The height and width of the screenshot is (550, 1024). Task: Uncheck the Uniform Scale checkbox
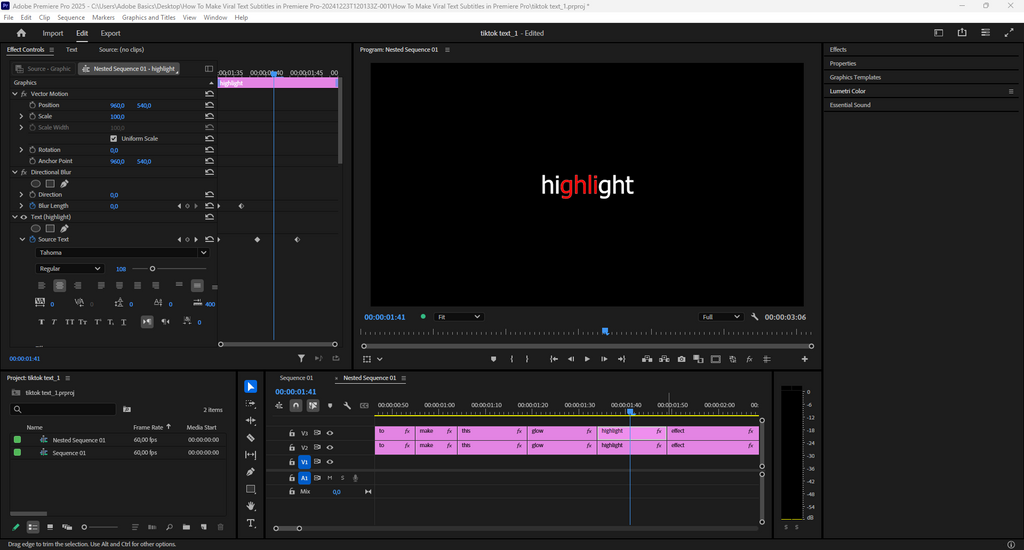click(x=113, y=139)
